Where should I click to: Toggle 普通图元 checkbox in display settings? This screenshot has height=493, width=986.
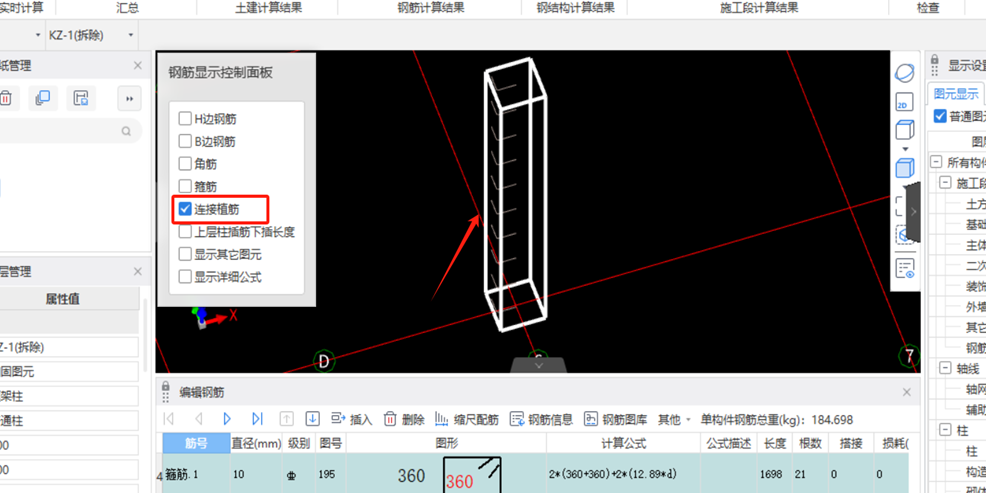tap(940, 116)
